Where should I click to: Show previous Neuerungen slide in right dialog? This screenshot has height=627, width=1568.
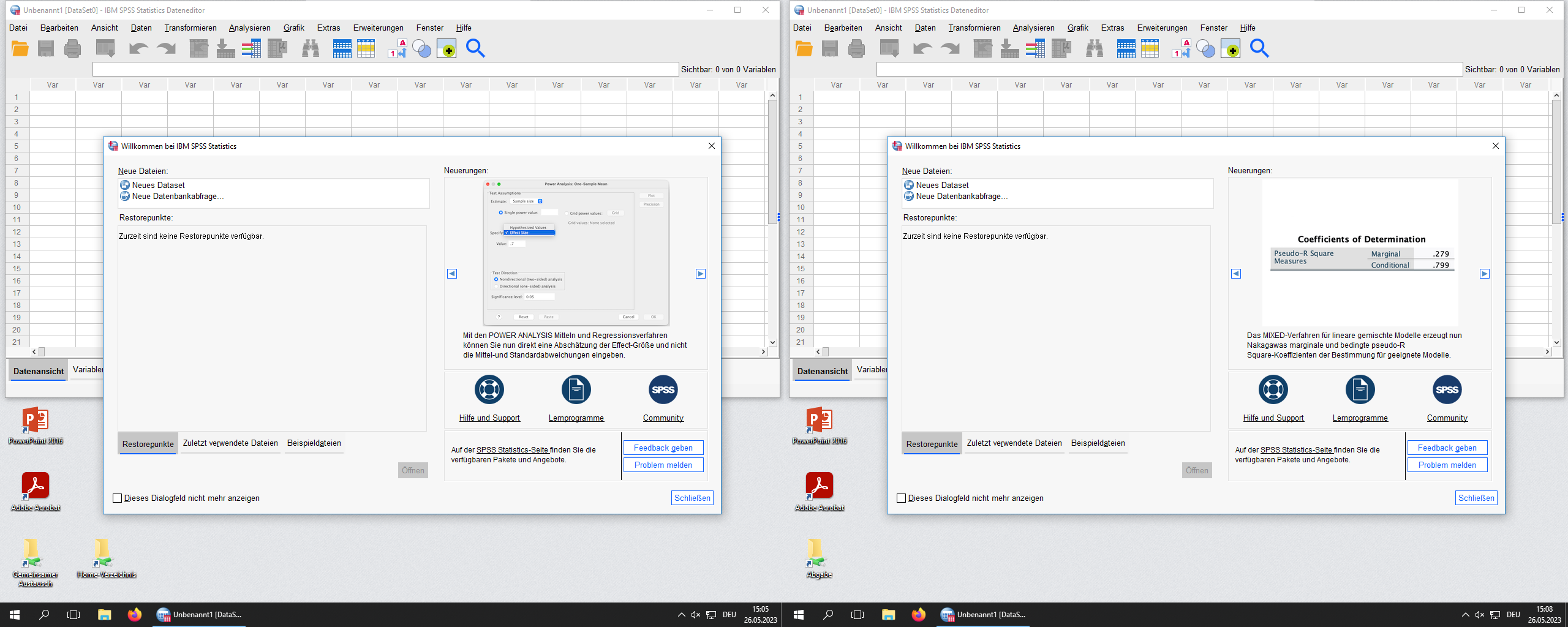pos(1236,274)
